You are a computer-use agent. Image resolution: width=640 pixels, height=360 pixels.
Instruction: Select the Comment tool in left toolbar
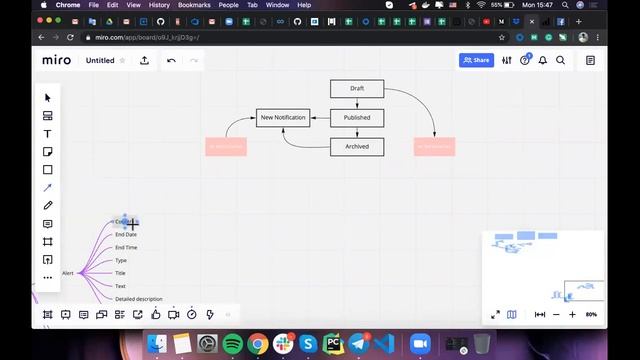tap(48, 224)
